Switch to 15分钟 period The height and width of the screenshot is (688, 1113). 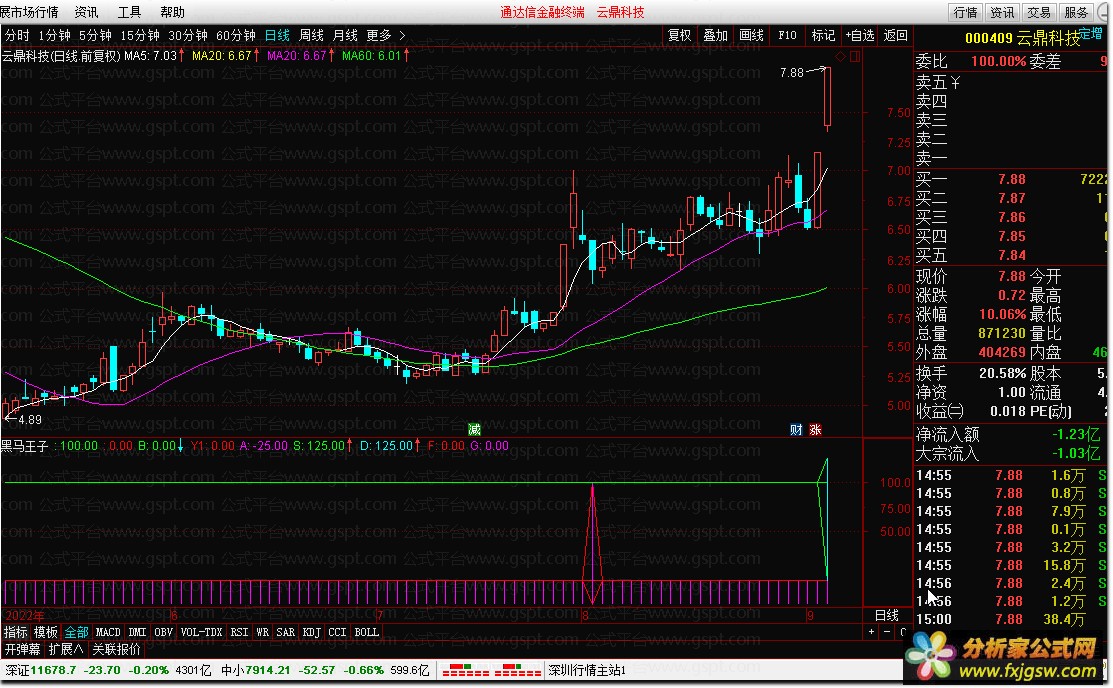[140, 35]
